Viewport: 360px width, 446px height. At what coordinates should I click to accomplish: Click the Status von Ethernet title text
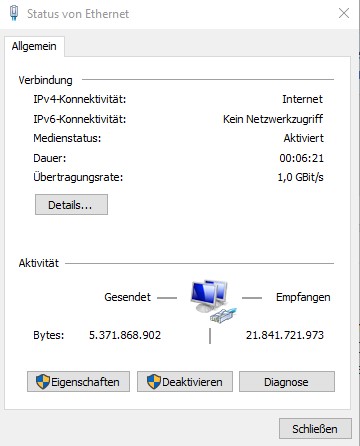(x=78, y=14)
